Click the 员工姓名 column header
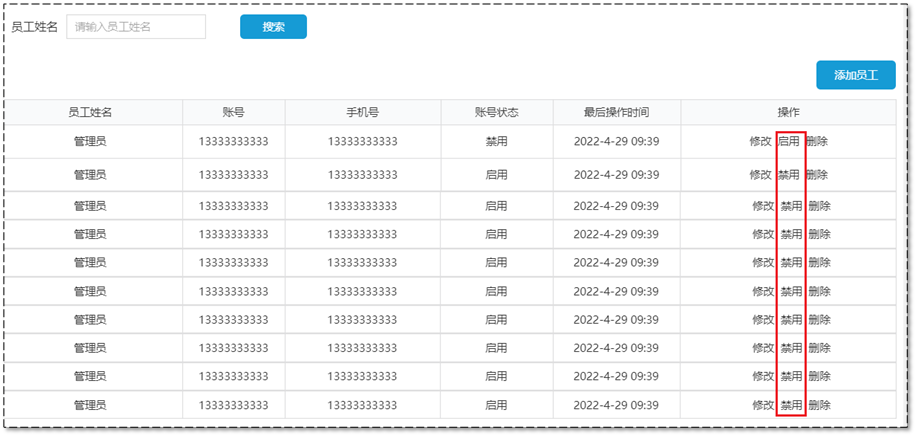Image resolution: width=916 pixels, height=436 pixels. 90,112
